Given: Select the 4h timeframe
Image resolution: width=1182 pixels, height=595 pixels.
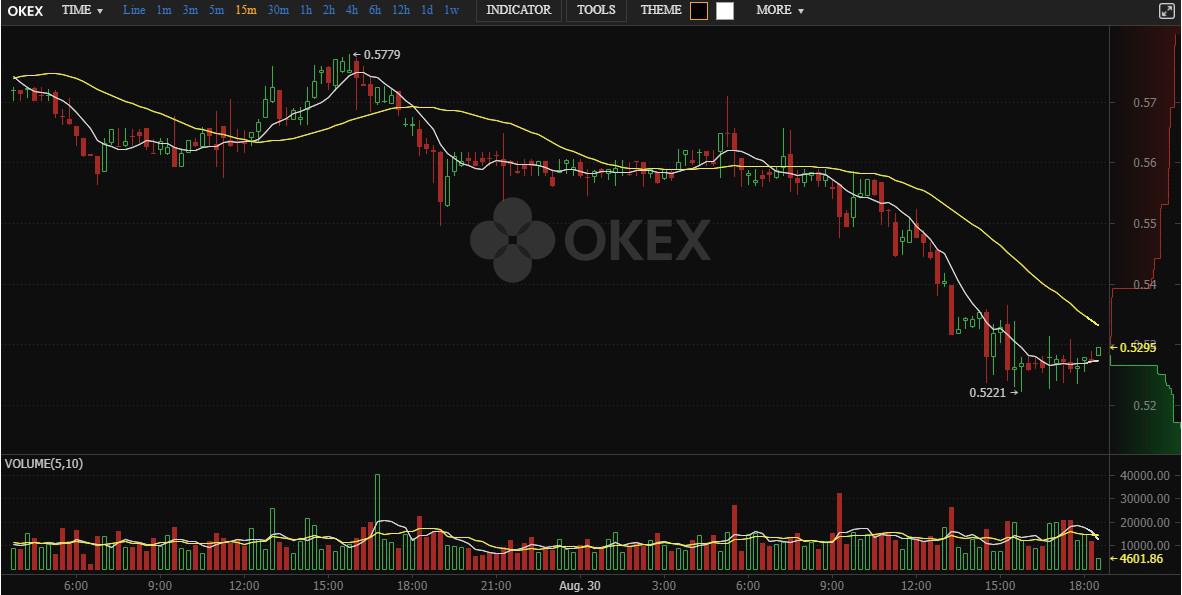Looking at the screenshot, I should click(352, 11).
